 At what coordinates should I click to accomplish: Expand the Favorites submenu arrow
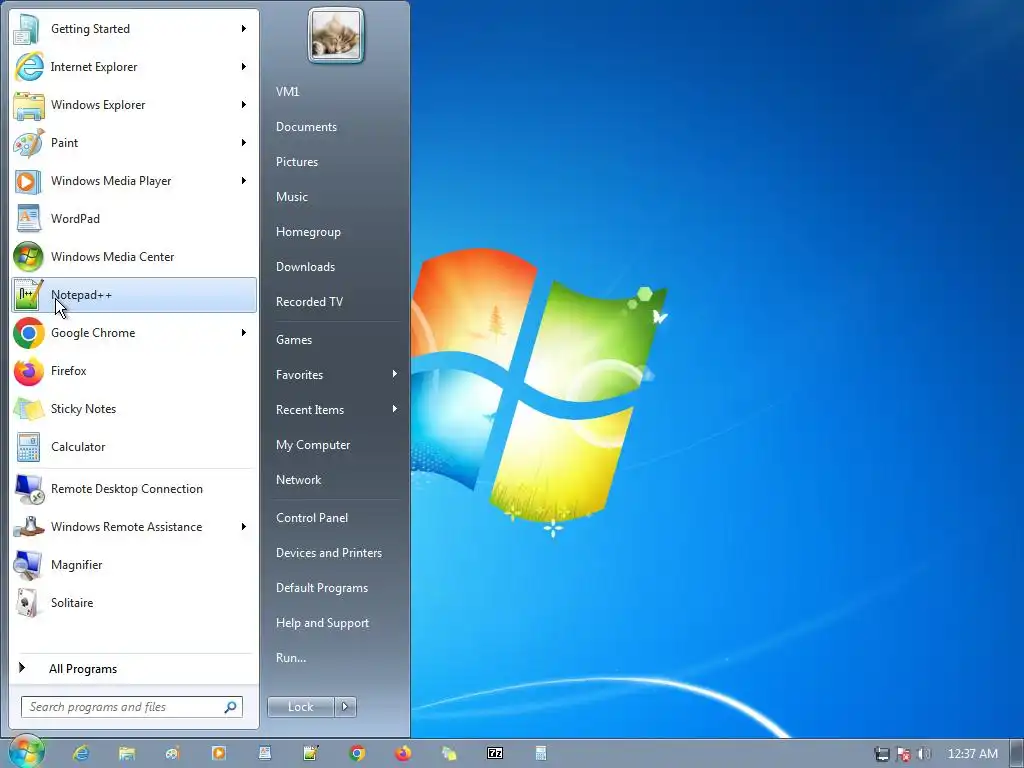coord(394,374)
